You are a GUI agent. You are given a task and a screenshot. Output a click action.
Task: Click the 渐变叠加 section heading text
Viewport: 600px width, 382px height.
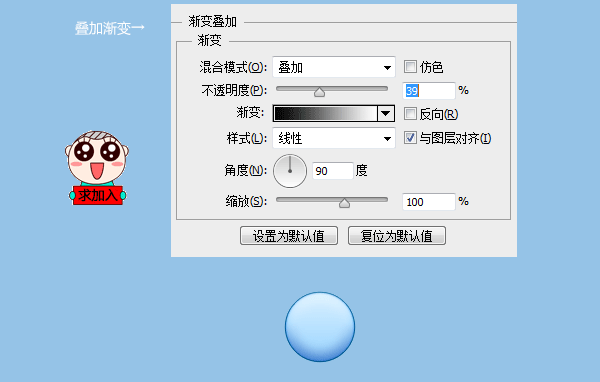(213, 21)
